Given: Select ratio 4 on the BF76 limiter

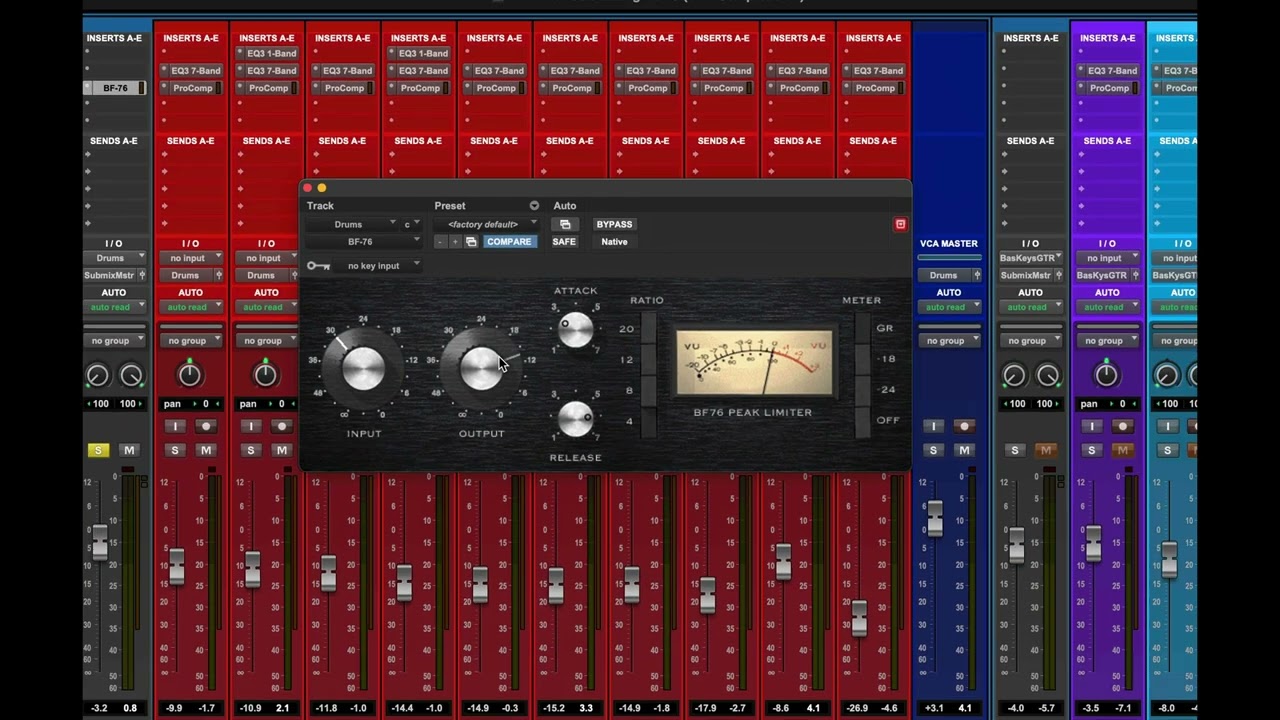Looking at the screenshot, I should (648, 421).
